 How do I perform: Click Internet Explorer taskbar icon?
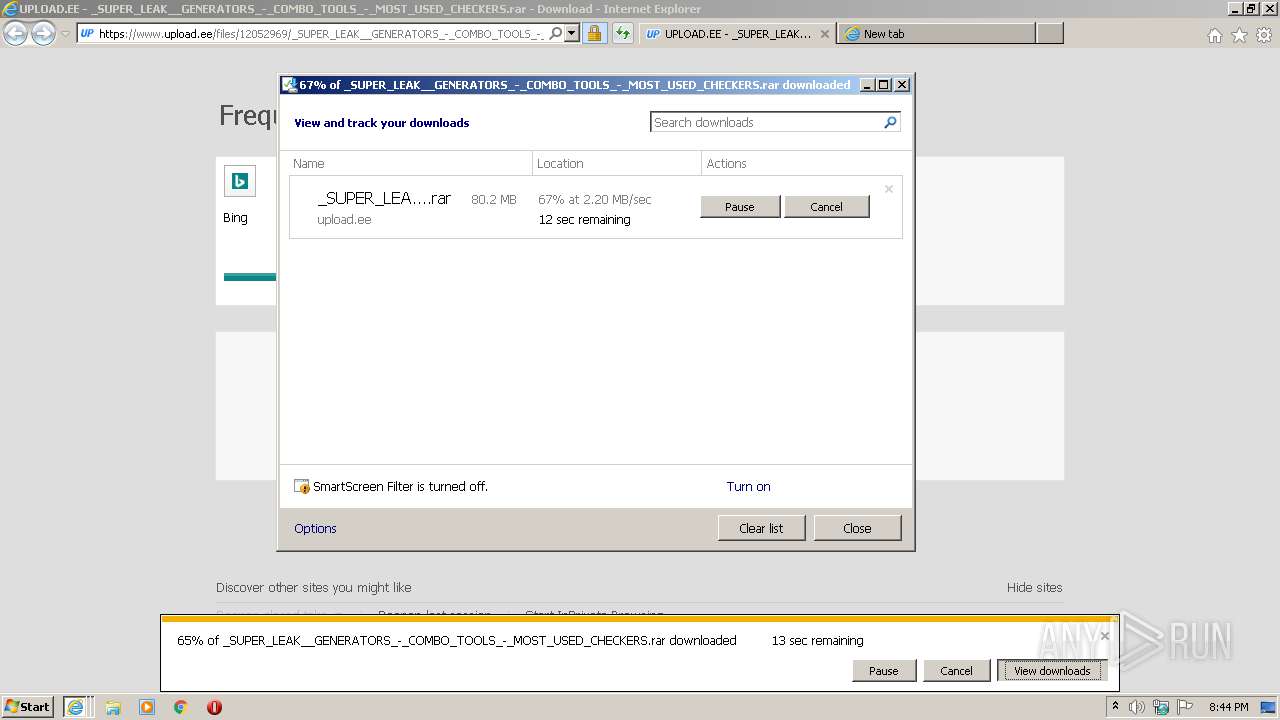tap(75, 707)
